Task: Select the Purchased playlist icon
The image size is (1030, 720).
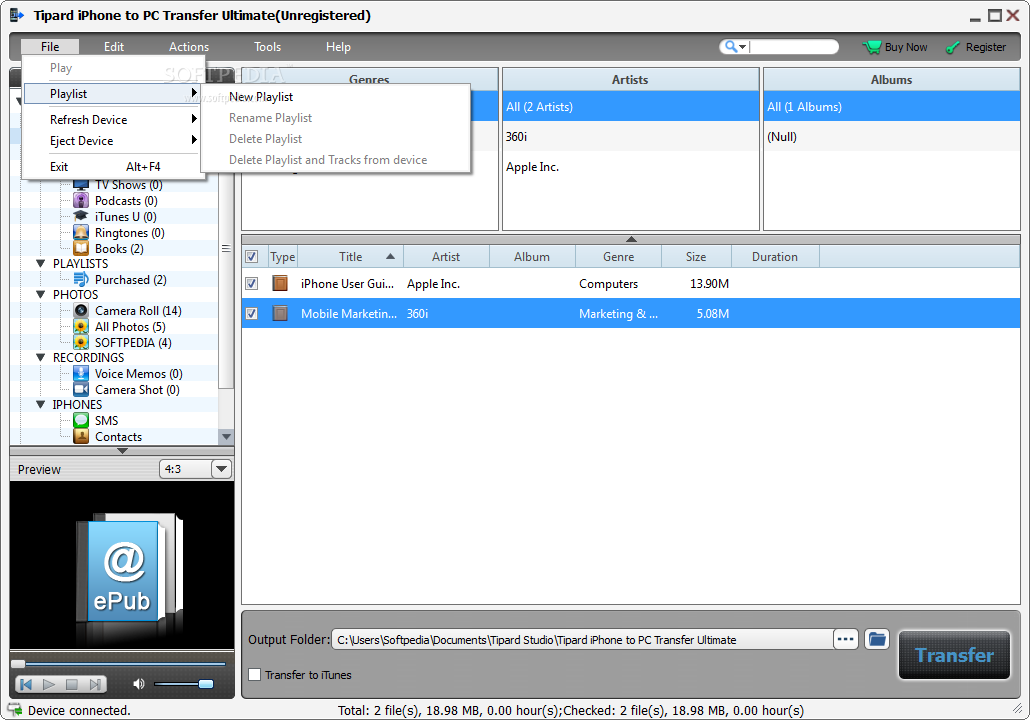Action: pos(81,279)
